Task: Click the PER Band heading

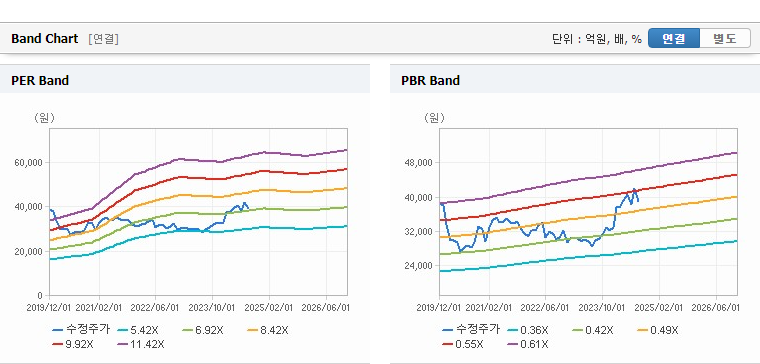Action: point(40,80)
